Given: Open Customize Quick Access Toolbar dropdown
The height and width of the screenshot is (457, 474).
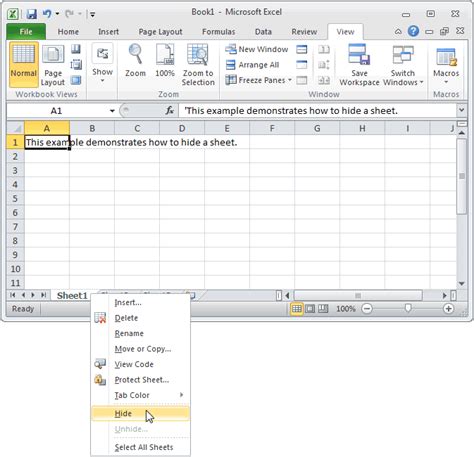Looking at the screenshot, I should coord(92,14).
